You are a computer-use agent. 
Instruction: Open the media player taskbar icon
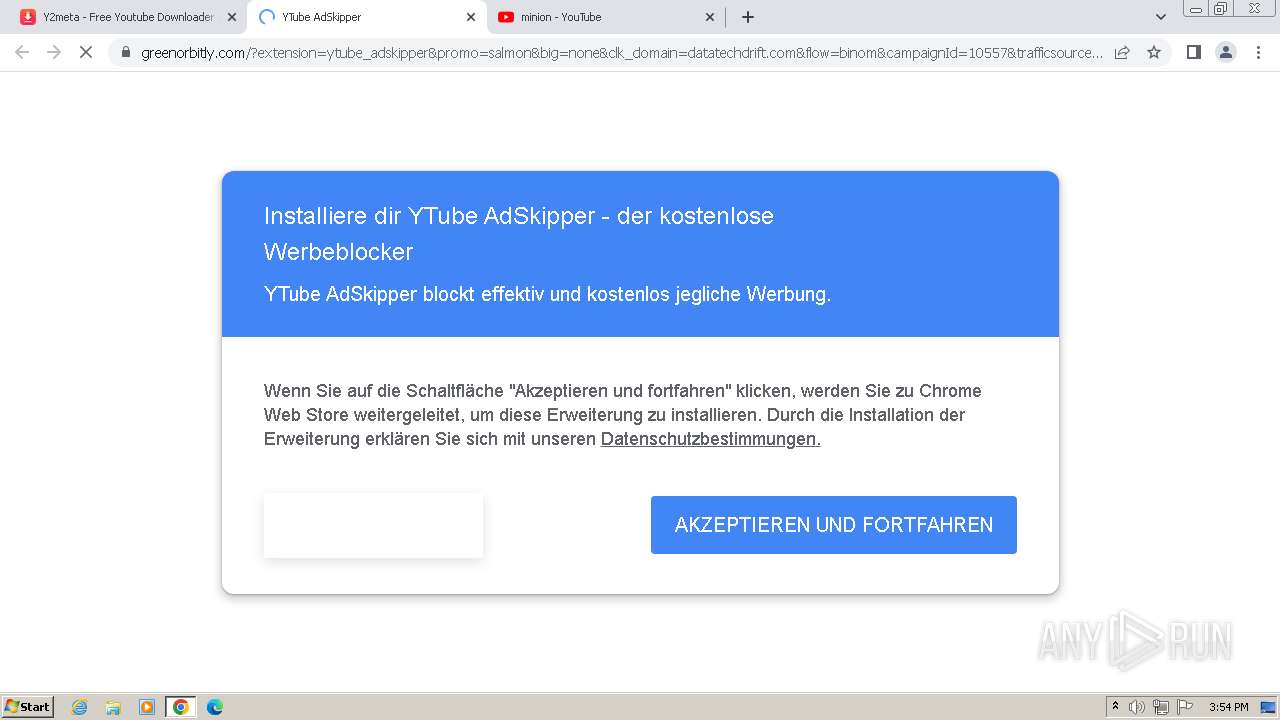[147, 707]
